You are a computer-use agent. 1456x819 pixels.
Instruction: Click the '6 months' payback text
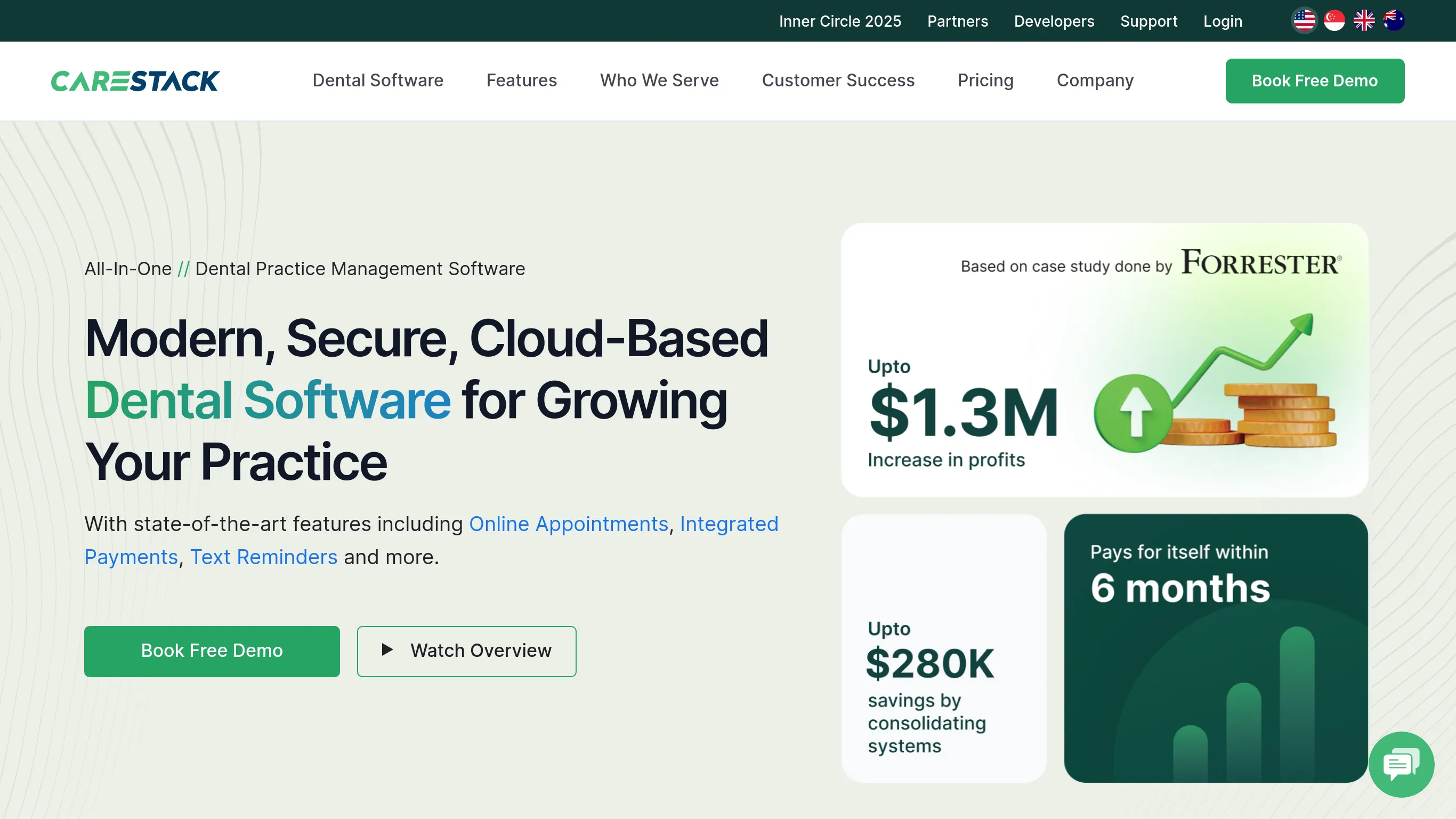click(x=1180, y=588)
